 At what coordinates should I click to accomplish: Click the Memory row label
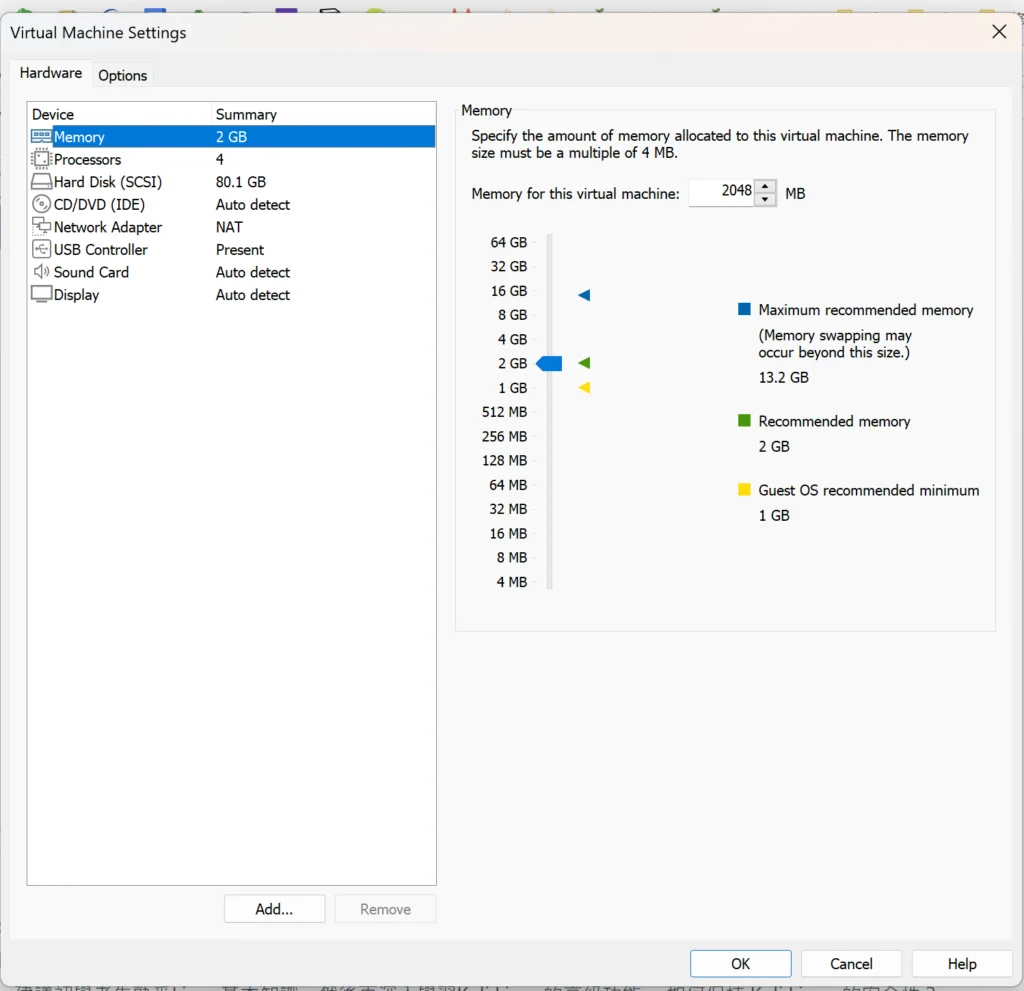(x=79, y=137)
